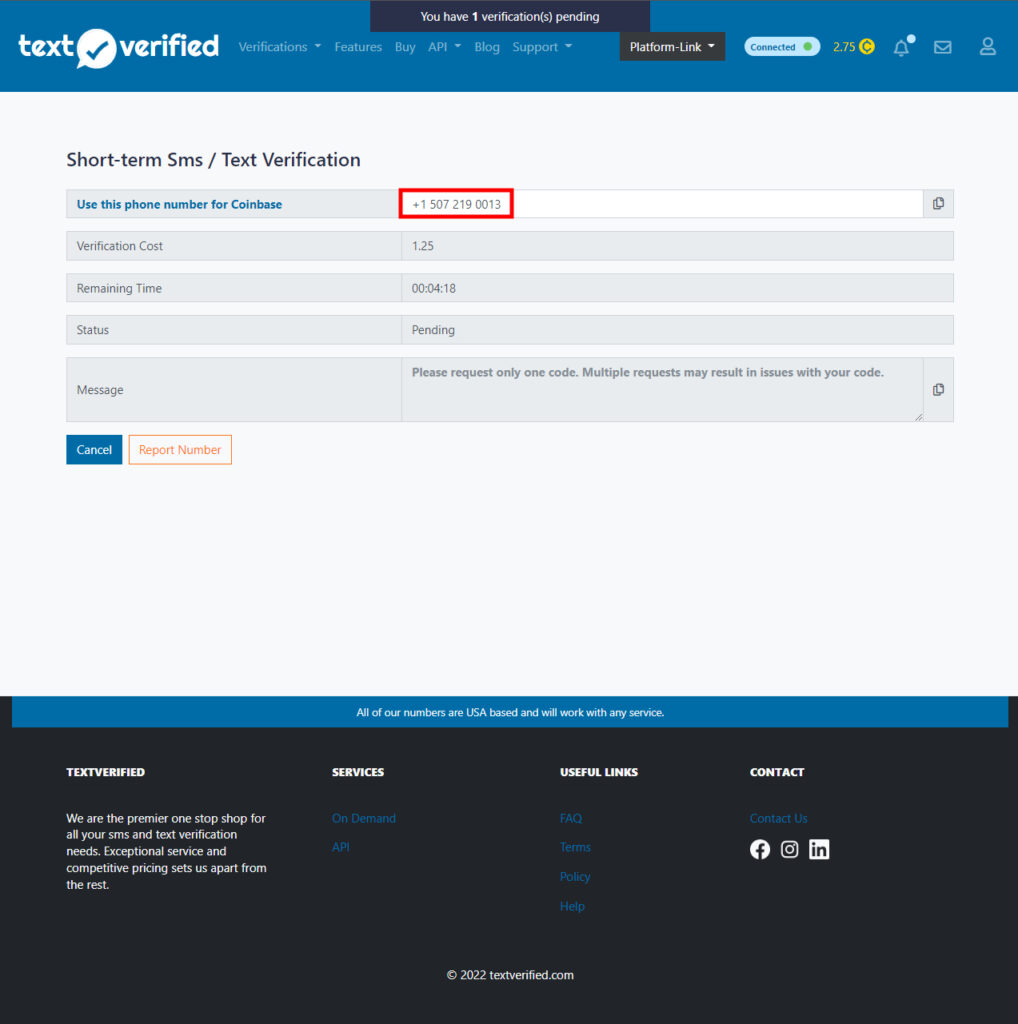1018x1024 pixels.
Task: Expand the Support dropdown menu
Action: point(542,47)
